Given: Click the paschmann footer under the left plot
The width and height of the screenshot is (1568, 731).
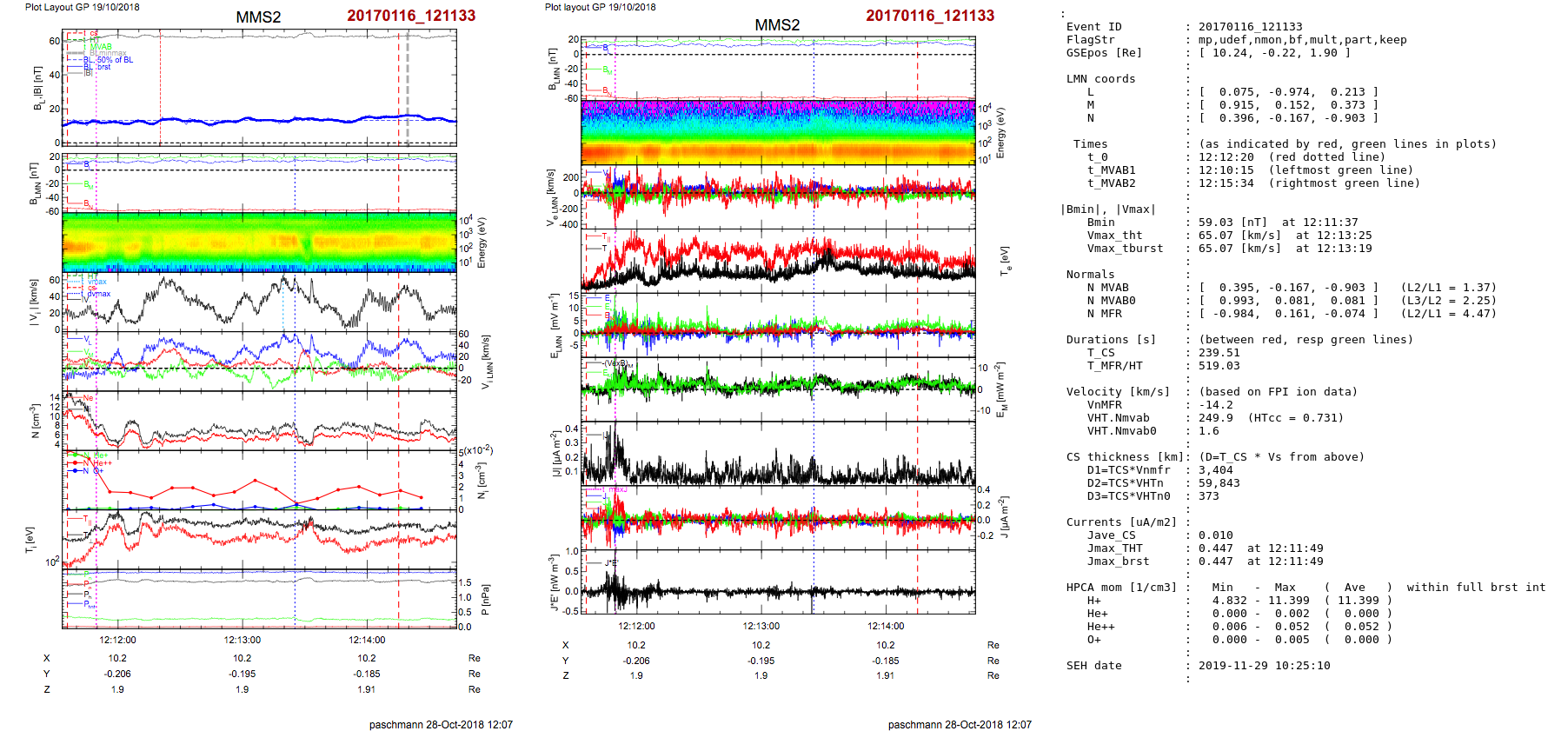Looking at the screenshot, I should pos(441,724).
